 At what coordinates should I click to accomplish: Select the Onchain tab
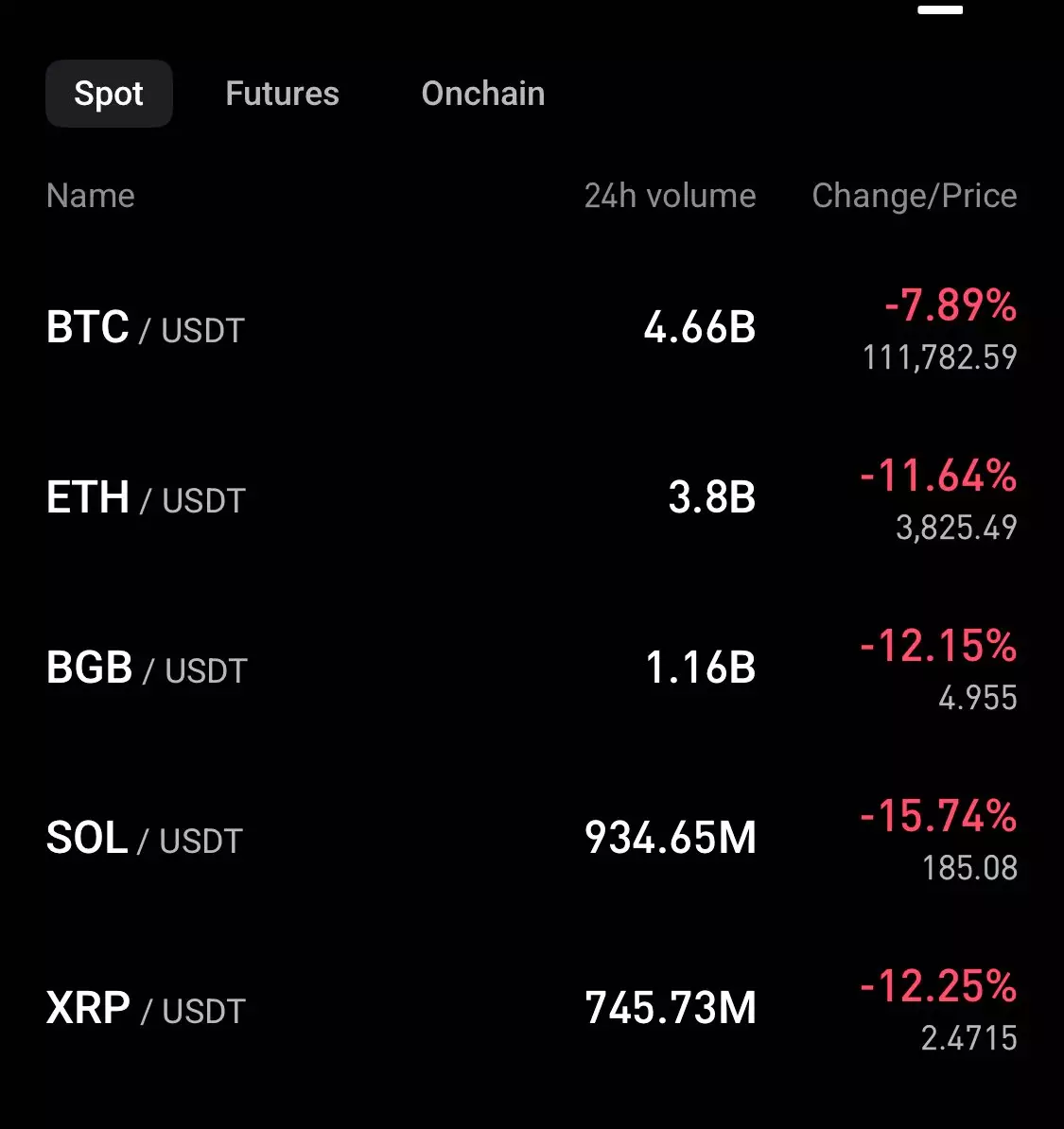click(x=482, y=94)
